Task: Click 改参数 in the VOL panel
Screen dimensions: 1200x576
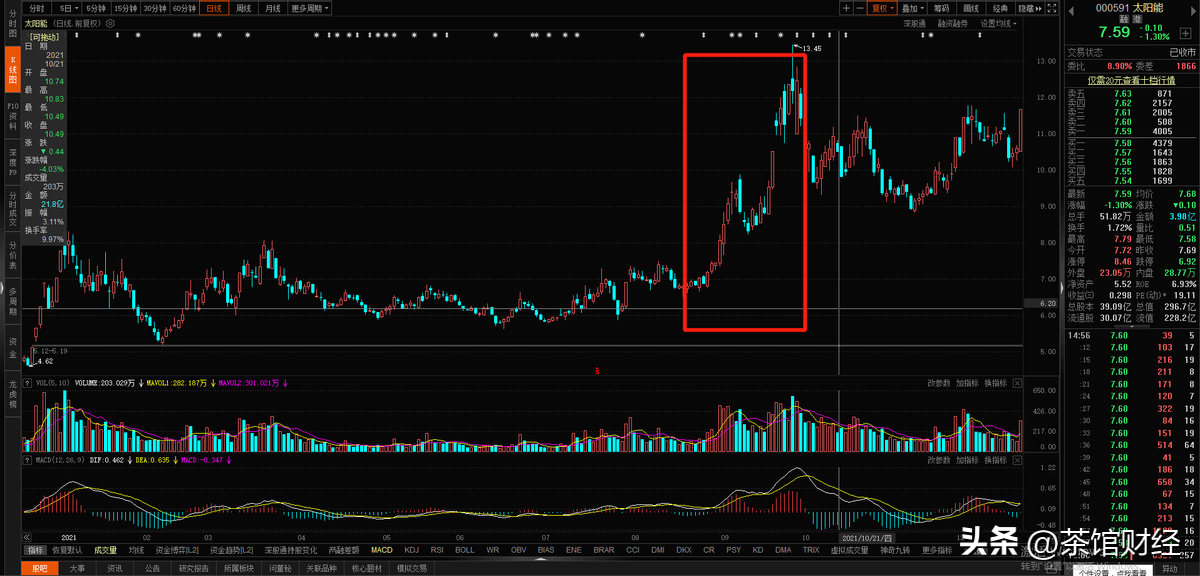Action: (938, 383)
